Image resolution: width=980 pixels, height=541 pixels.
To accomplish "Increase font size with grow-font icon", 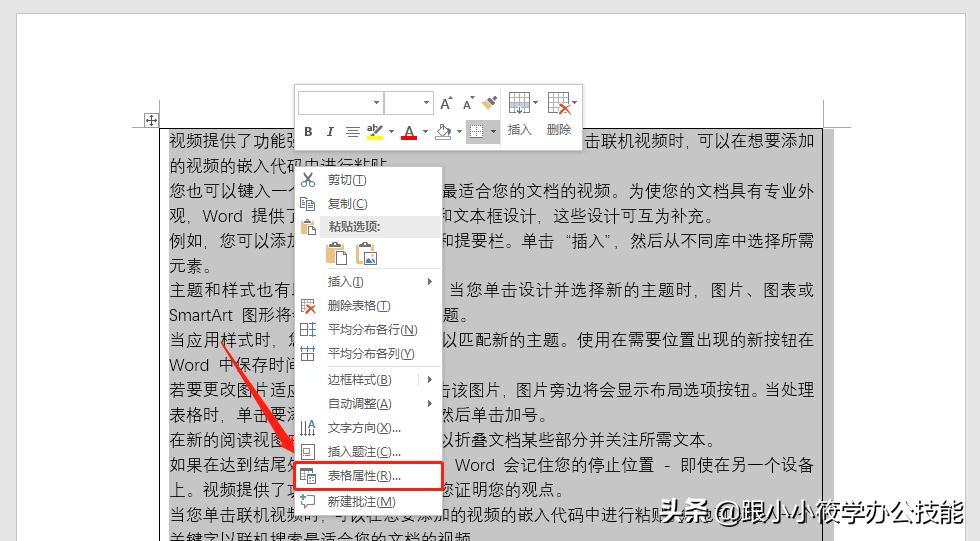I will coord(446,103).
